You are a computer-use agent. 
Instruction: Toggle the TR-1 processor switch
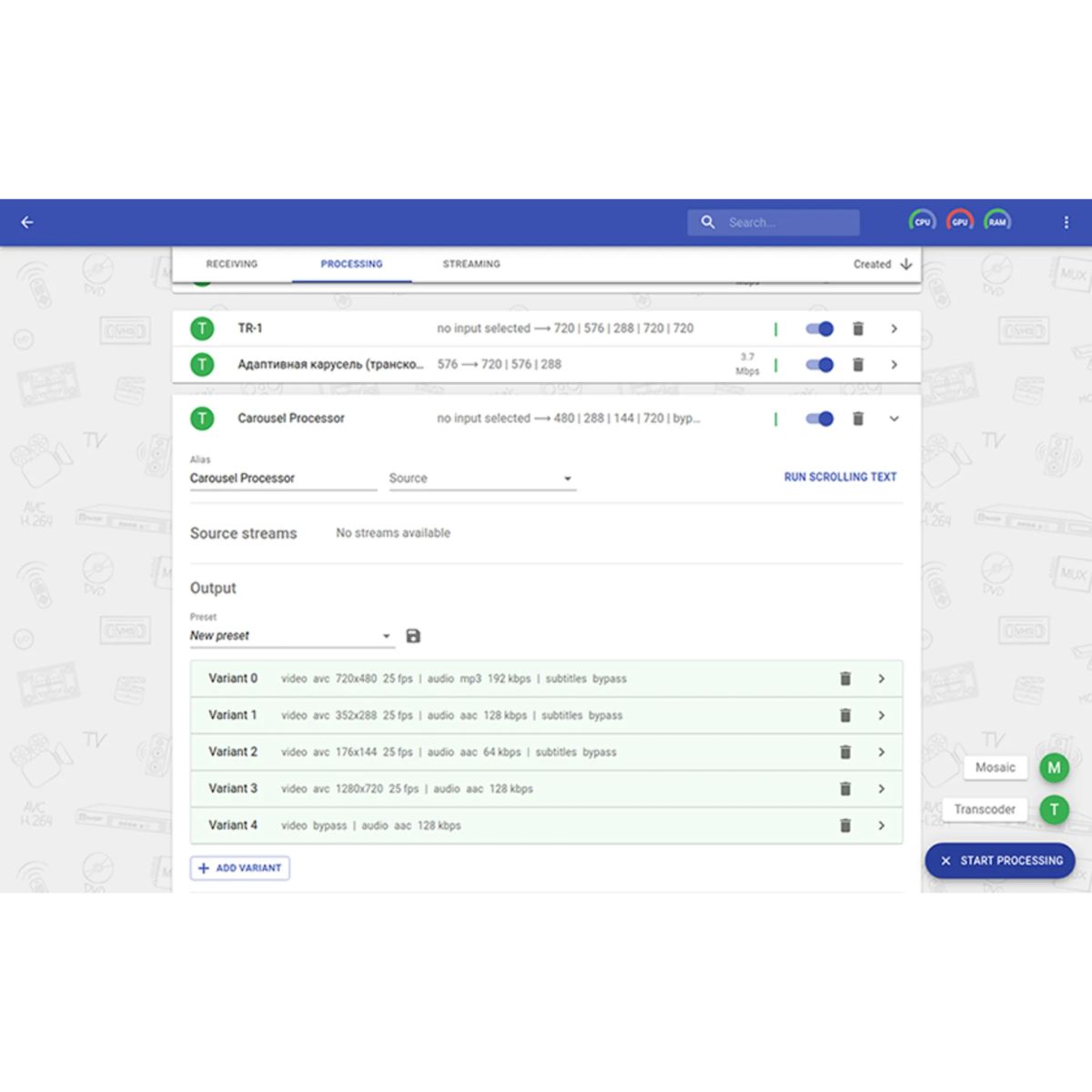point(819,329)
